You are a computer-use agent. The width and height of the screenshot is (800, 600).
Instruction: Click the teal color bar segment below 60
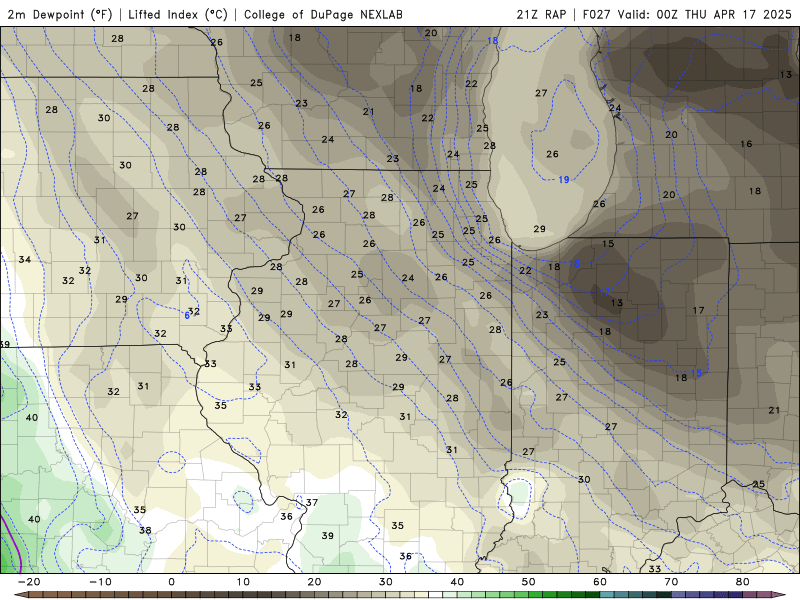click(607, 595)
